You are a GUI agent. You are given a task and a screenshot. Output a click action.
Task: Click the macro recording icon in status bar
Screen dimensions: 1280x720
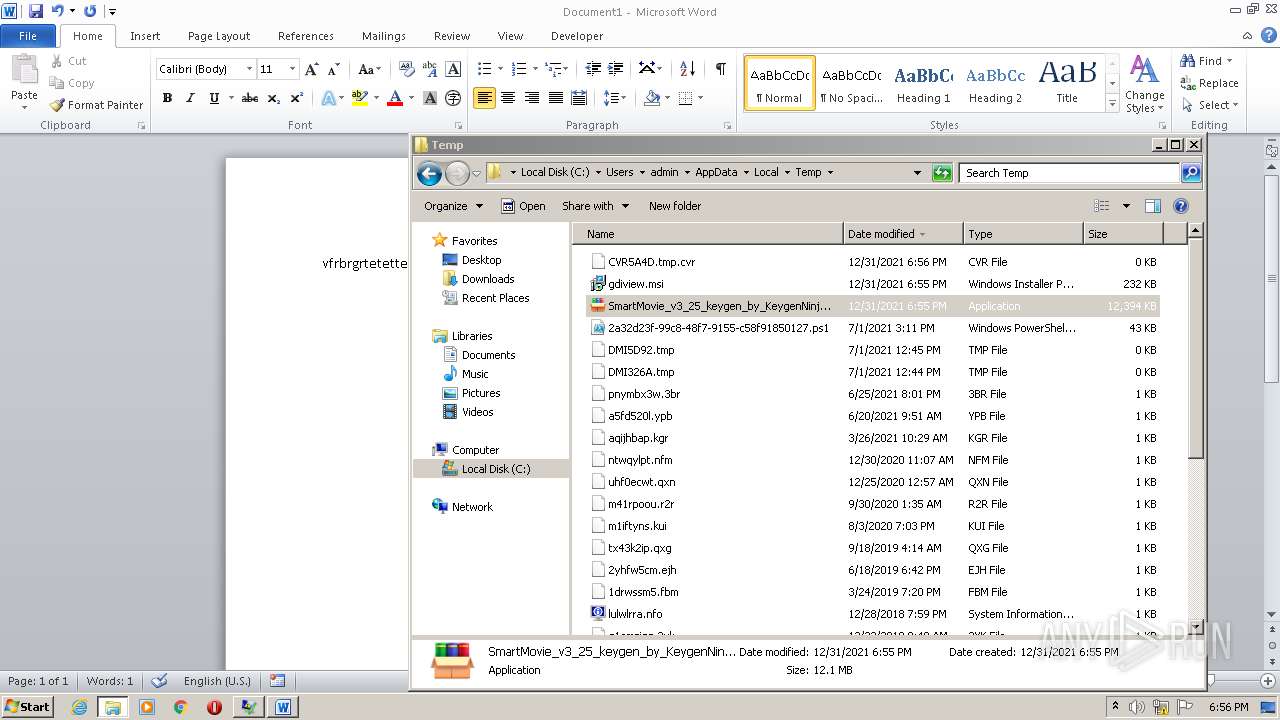[277, 681]
